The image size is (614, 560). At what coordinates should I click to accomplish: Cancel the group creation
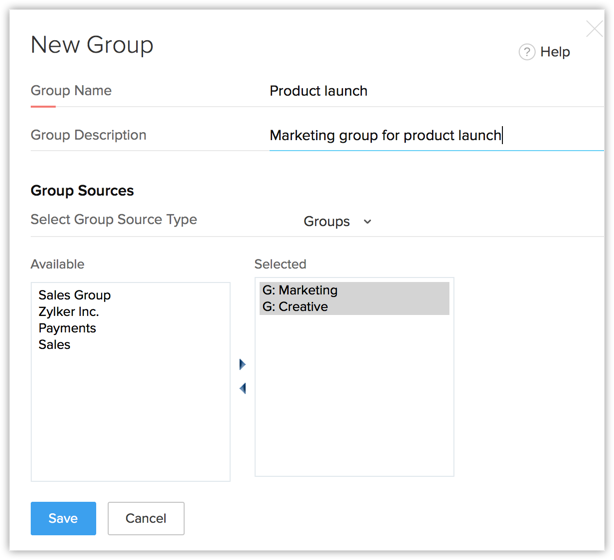(146, 518)
